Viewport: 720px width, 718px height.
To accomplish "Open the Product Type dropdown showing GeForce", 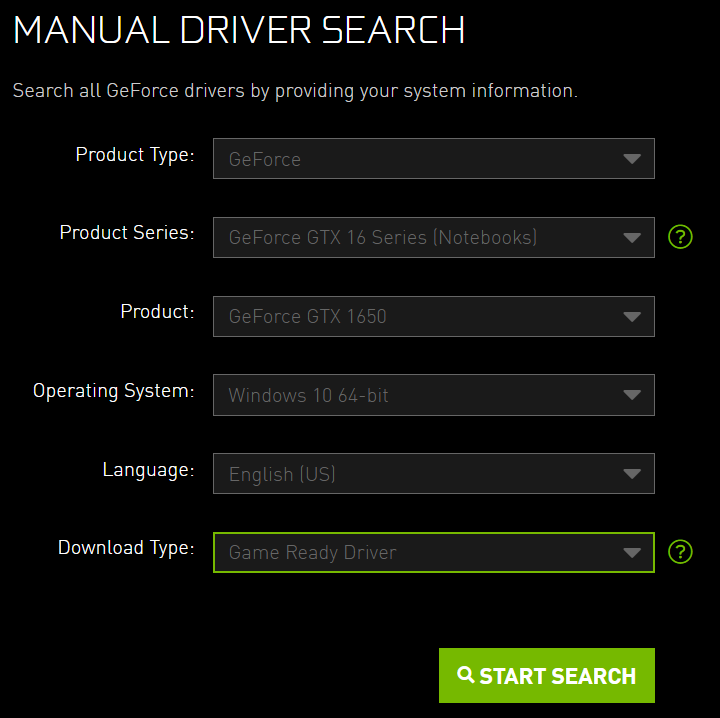I will coord(433,158).
